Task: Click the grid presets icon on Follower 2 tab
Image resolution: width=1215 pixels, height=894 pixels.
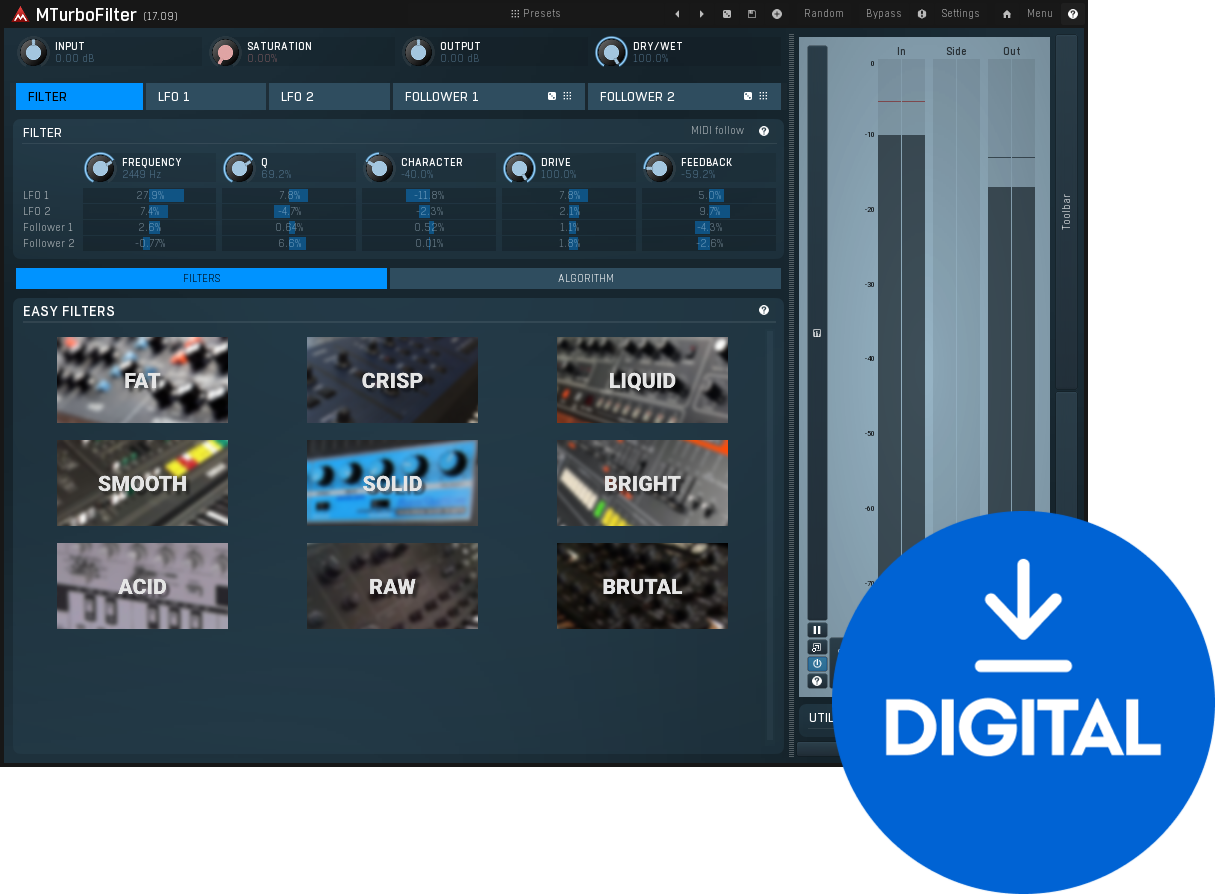Action: pyautogui.click(x=763, y=97)
